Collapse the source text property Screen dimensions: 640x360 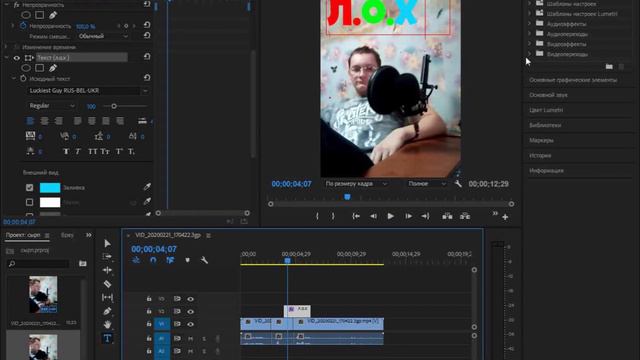(14, 78)
